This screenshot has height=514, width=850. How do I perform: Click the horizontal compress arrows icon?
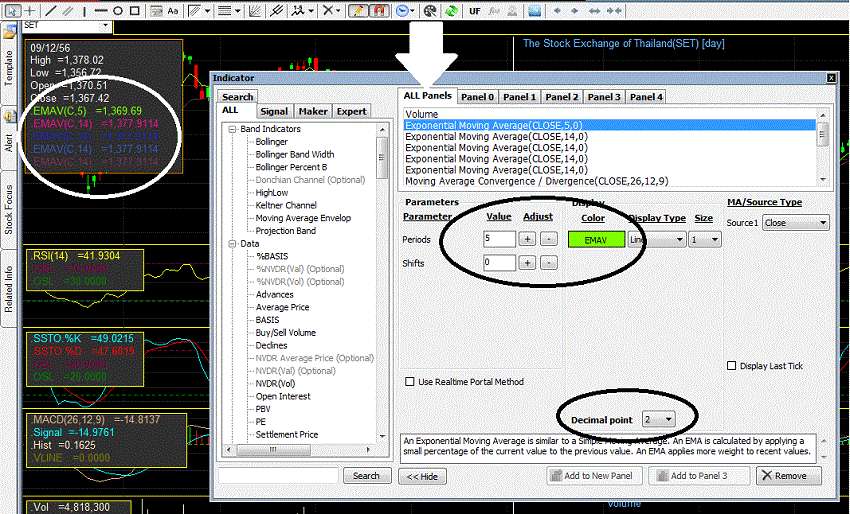614,10
